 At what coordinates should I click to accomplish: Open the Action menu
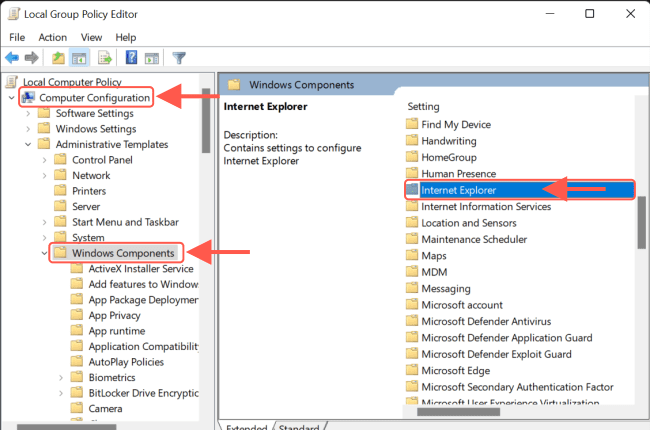52,37
